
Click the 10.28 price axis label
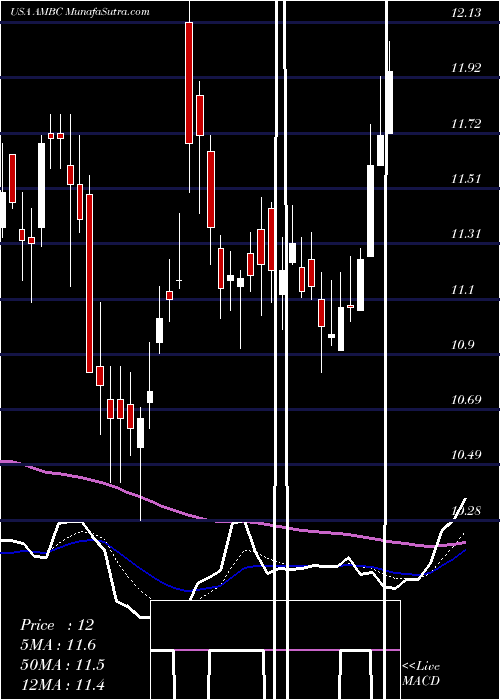(x=466, y=510)
